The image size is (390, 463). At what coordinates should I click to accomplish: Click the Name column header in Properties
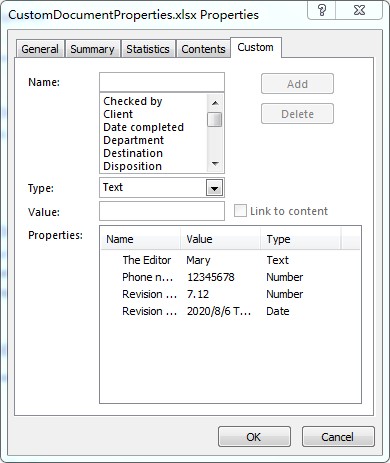[x=141, y=239]
